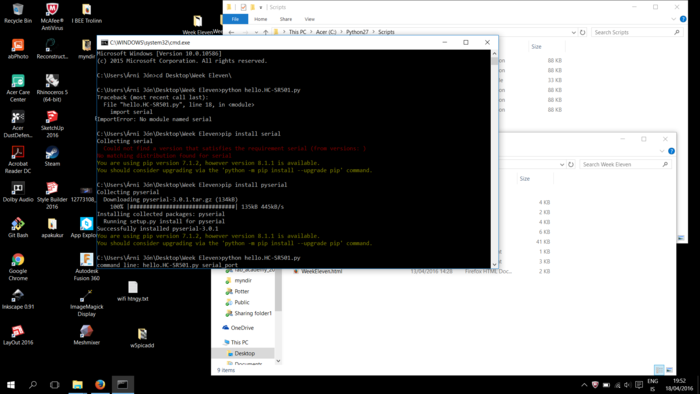Click the Search Week Eleven field
700x394 pixels.
click(x=625, y=164)
